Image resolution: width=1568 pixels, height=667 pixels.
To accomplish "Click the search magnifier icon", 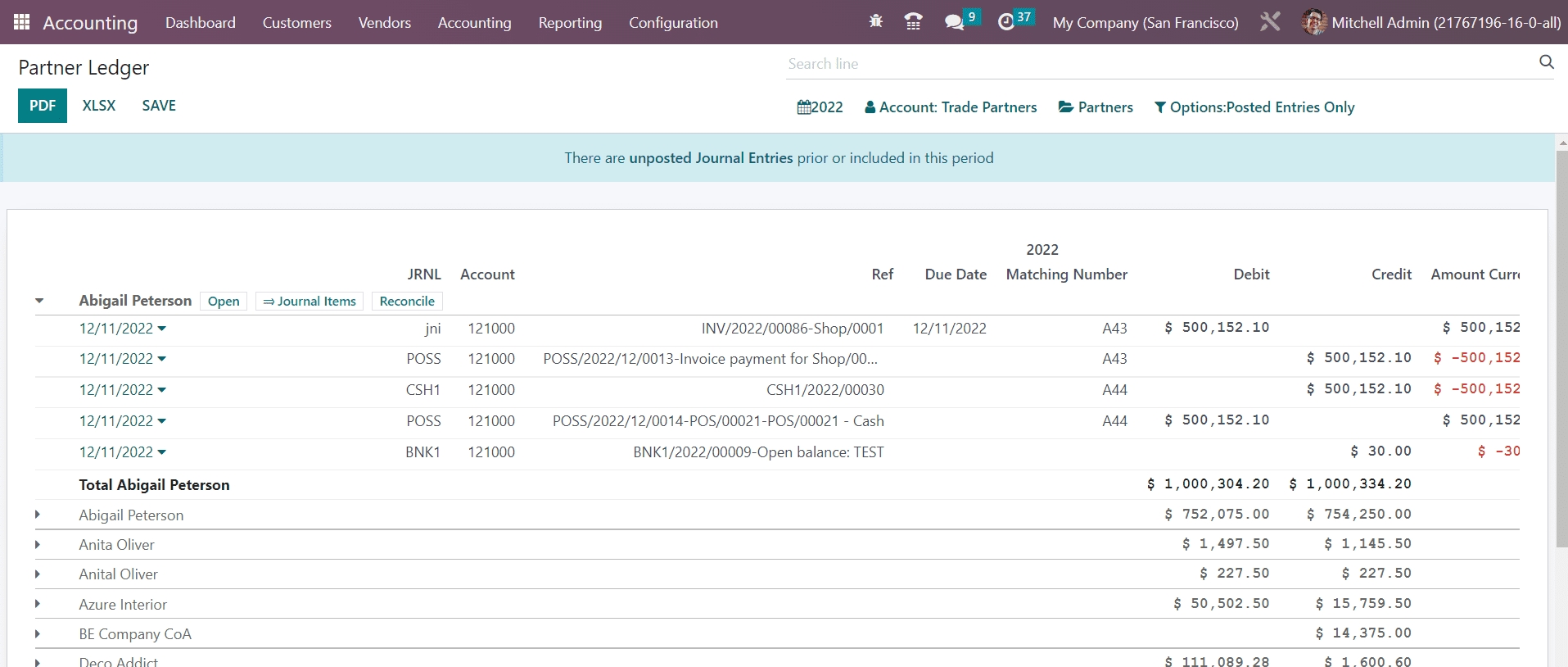I will pyautogui.click(x=1546, y=62).
